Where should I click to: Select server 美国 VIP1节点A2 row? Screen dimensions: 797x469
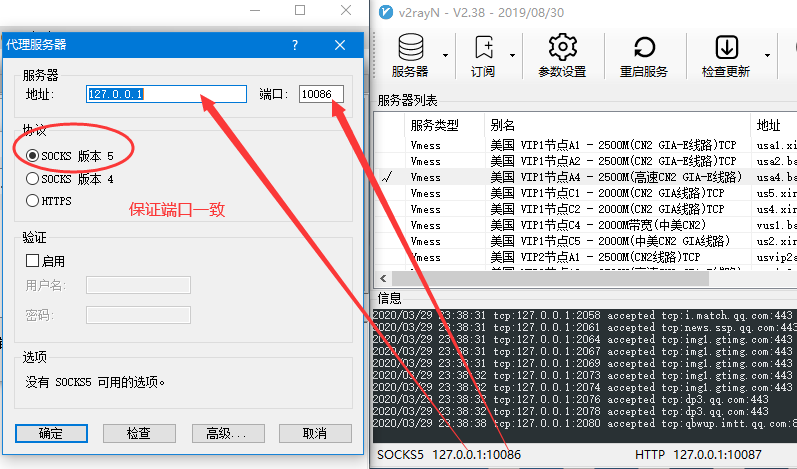tap(586, 161)
